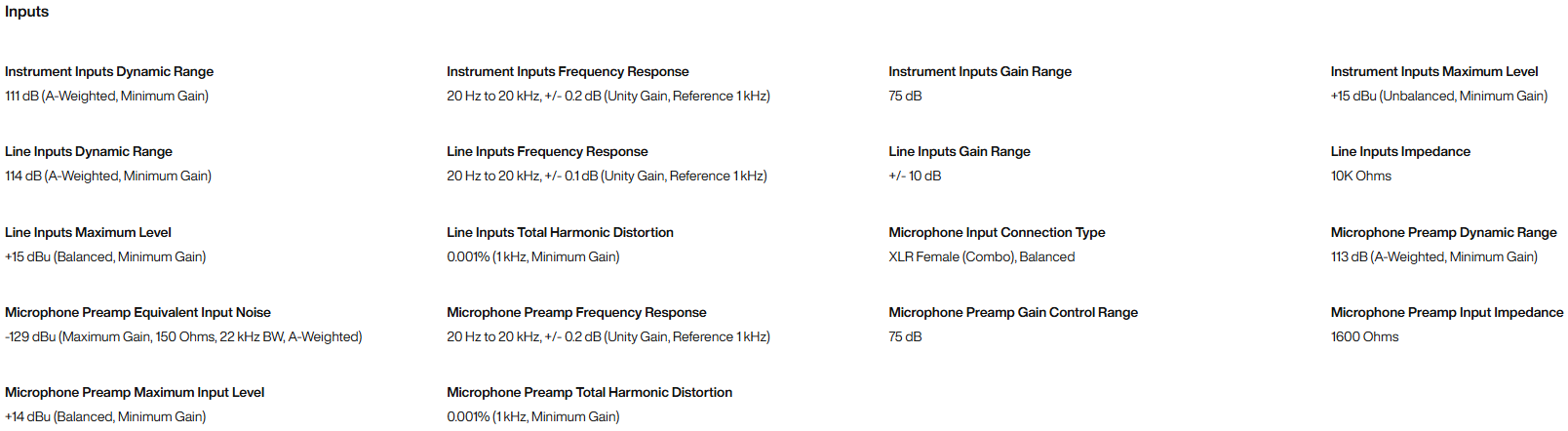Select Instrument Inputs Dynamic Range label
Image resolution: width=1568 pixels, height=431 pixels.
click(x=109, y=71)
